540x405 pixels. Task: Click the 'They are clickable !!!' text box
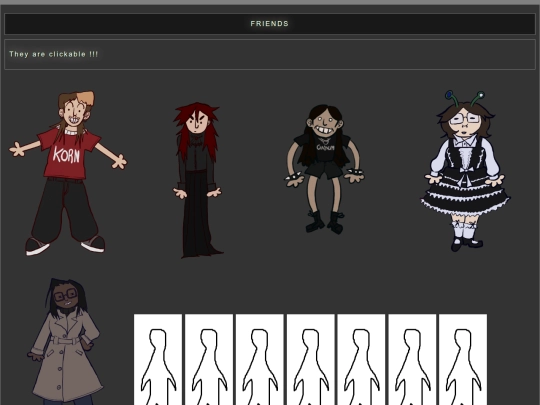(x=270, y=54)
